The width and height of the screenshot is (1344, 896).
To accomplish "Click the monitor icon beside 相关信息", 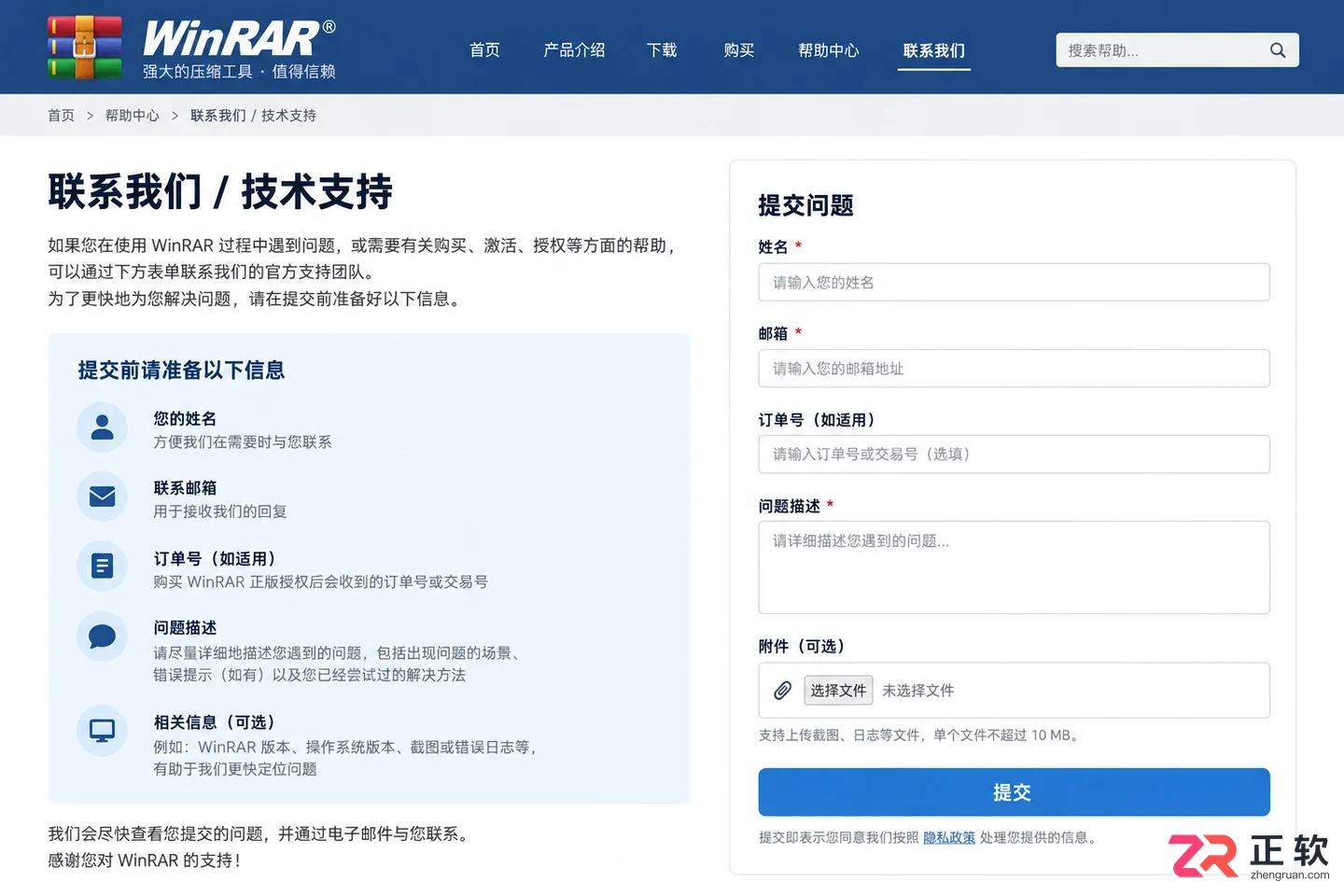I will click(102, 730).
